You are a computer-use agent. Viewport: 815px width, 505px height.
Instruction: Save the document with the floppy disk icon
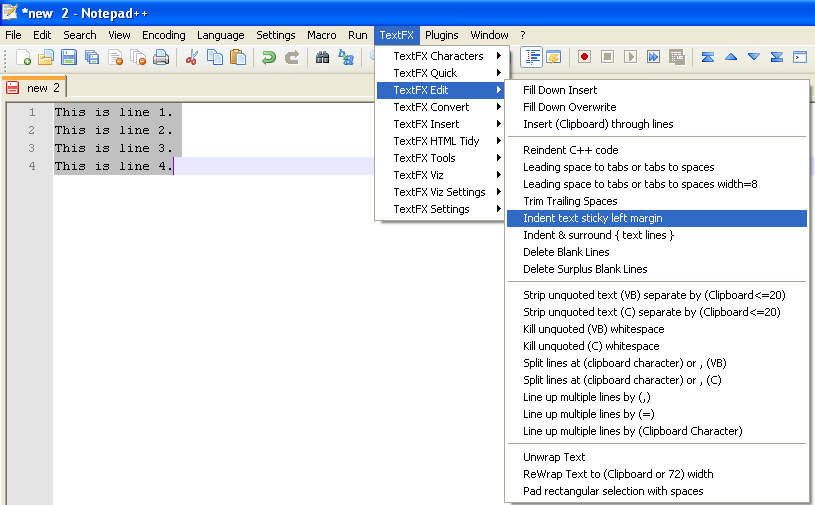[x=69, y=57]
